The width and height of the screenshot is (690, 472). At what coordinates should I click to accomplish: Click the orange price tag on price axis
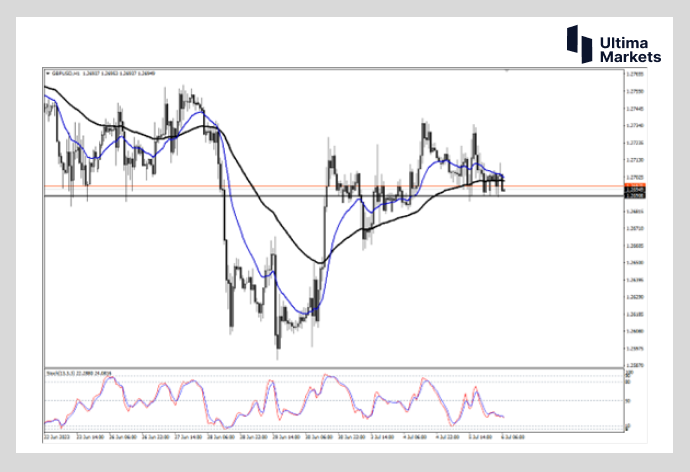coord(635,186)
